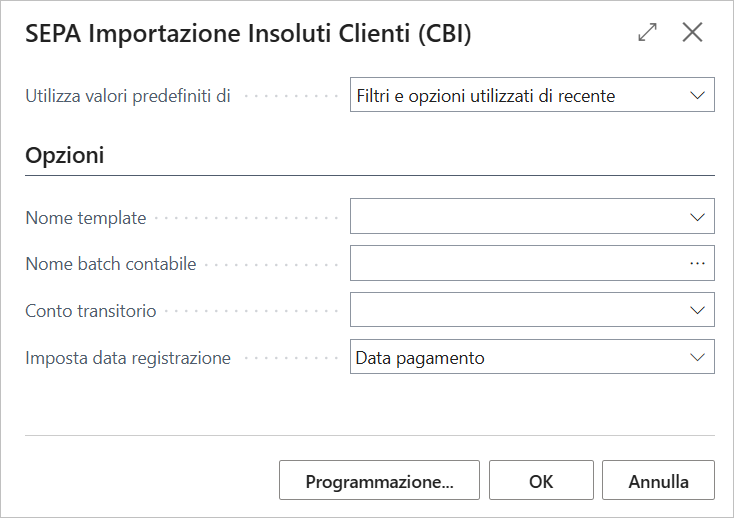Cancel with the Annulla button
The height and width of the screenshot is (518, 734).
pos(658,481)
